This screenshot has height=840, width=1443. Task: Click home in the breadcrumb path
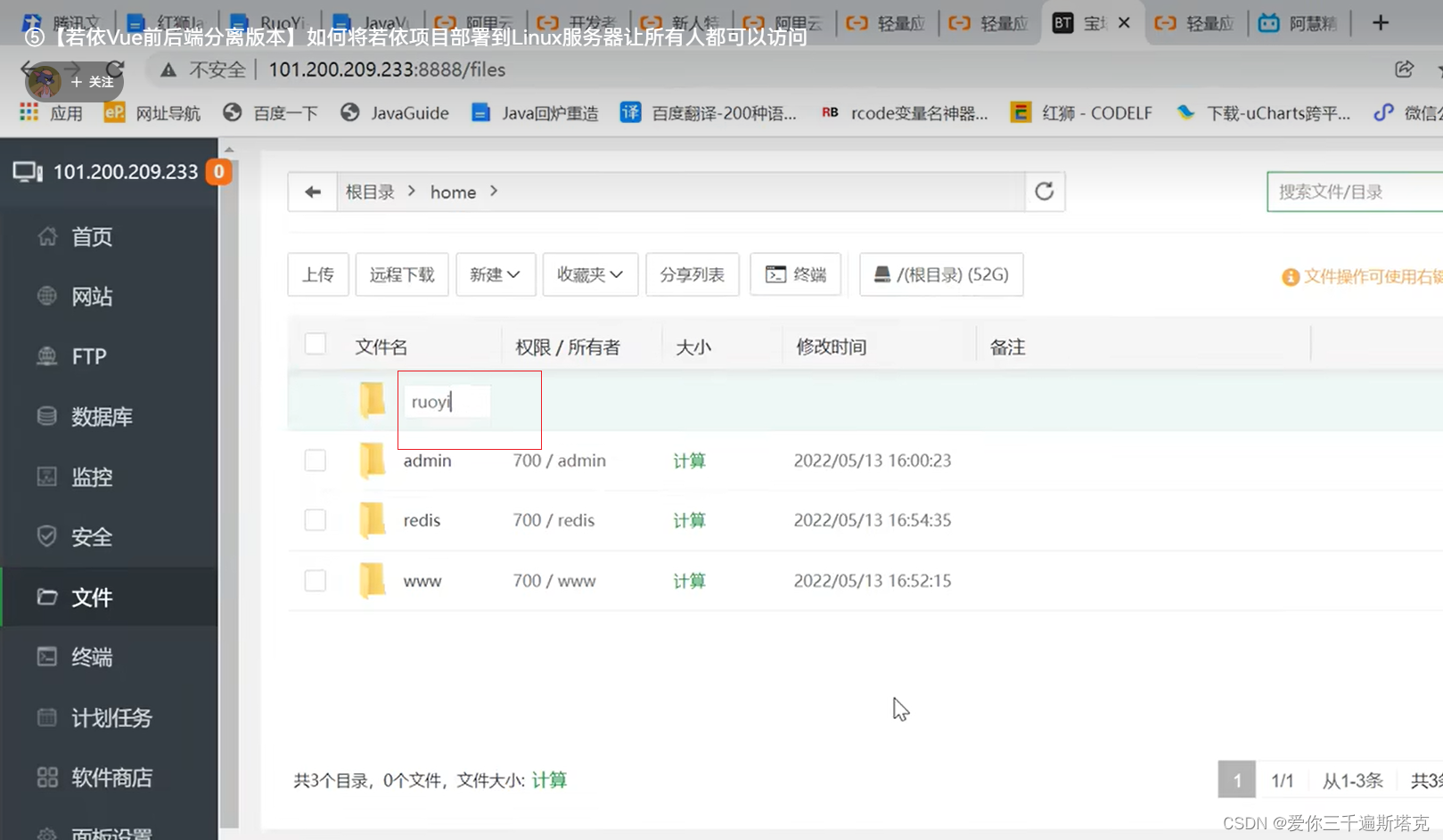(x=453, y=192)
